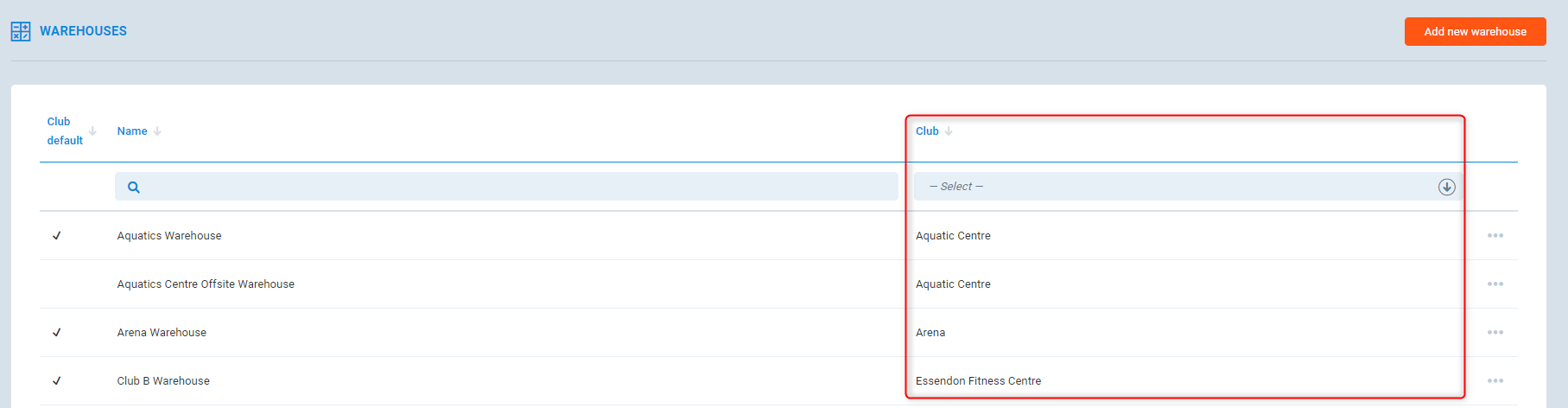
Task: Click the Add new warehouse button
Action: [1475, 32]
